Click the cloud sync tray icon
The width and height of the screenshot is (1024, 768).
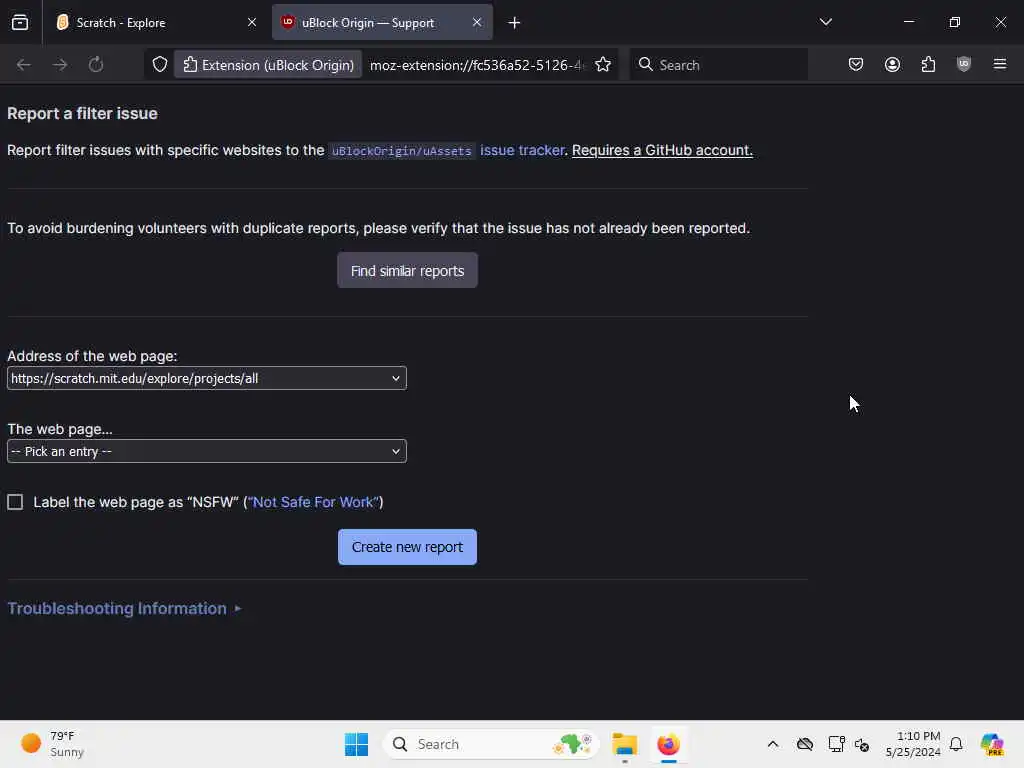805,744
